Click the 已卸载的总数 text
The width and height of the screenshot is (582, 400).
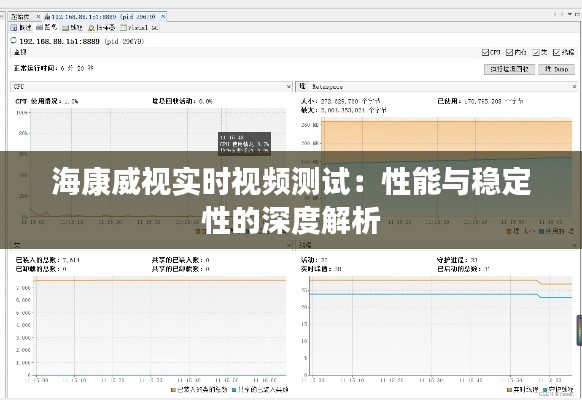pos(41,269)
